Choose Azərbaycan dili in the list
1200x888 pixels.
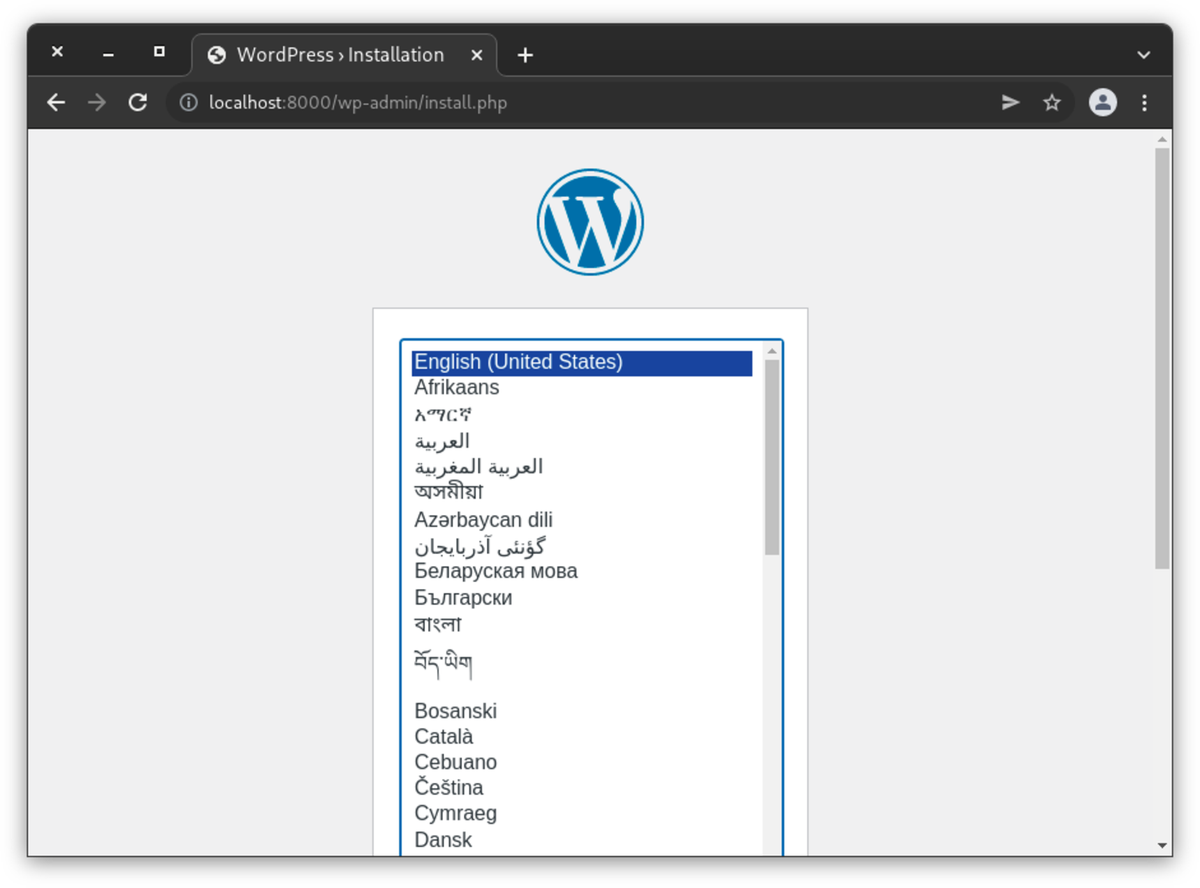pos(483,520)
